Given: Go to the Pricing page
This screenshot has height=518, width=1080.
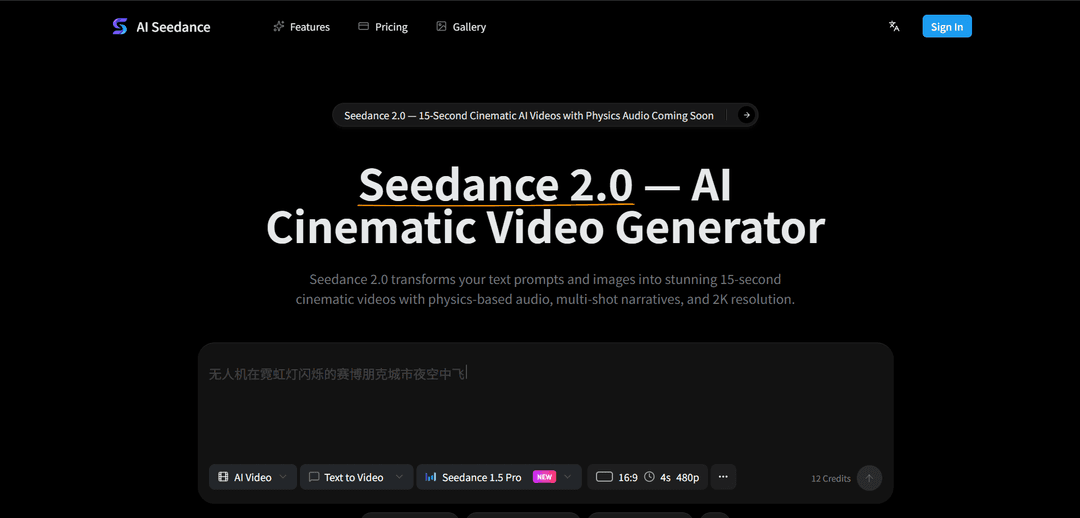Looking at the screenshot, I should pos(383,27).
